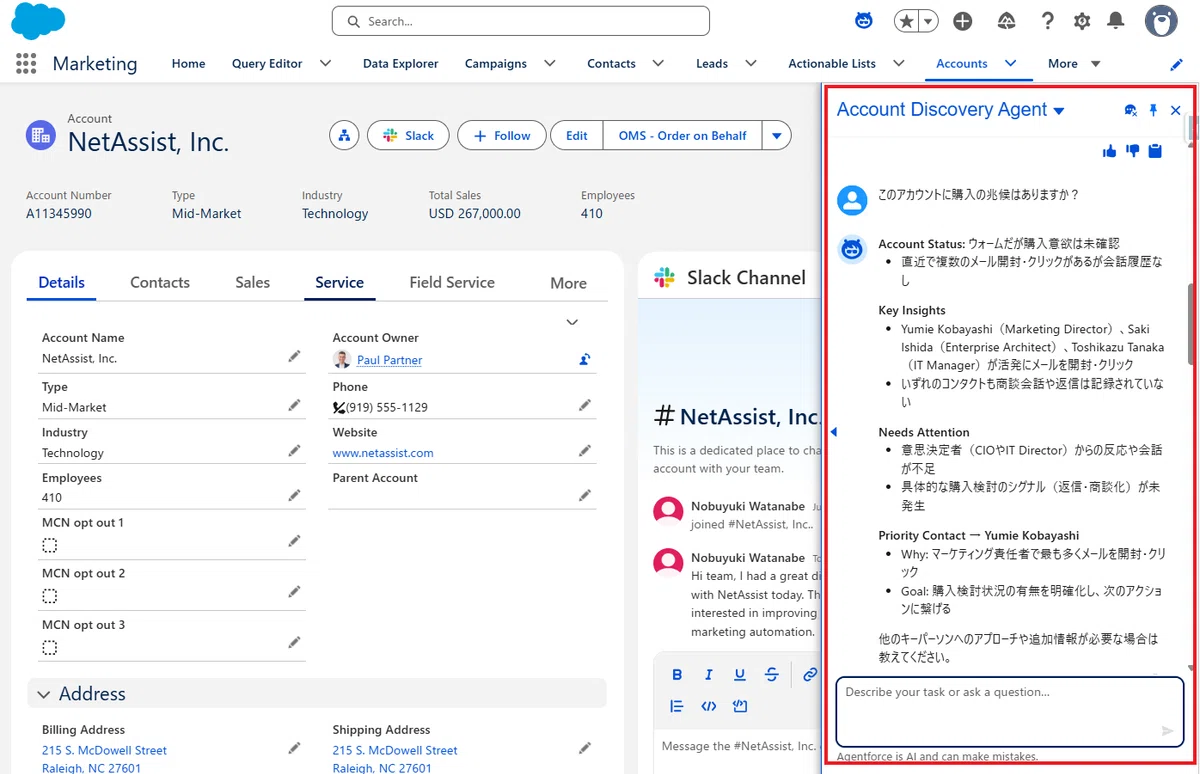Open the Favorites list dropdown arrow
This screenshot has height=774, width=1200.
(x=929, y=21)
